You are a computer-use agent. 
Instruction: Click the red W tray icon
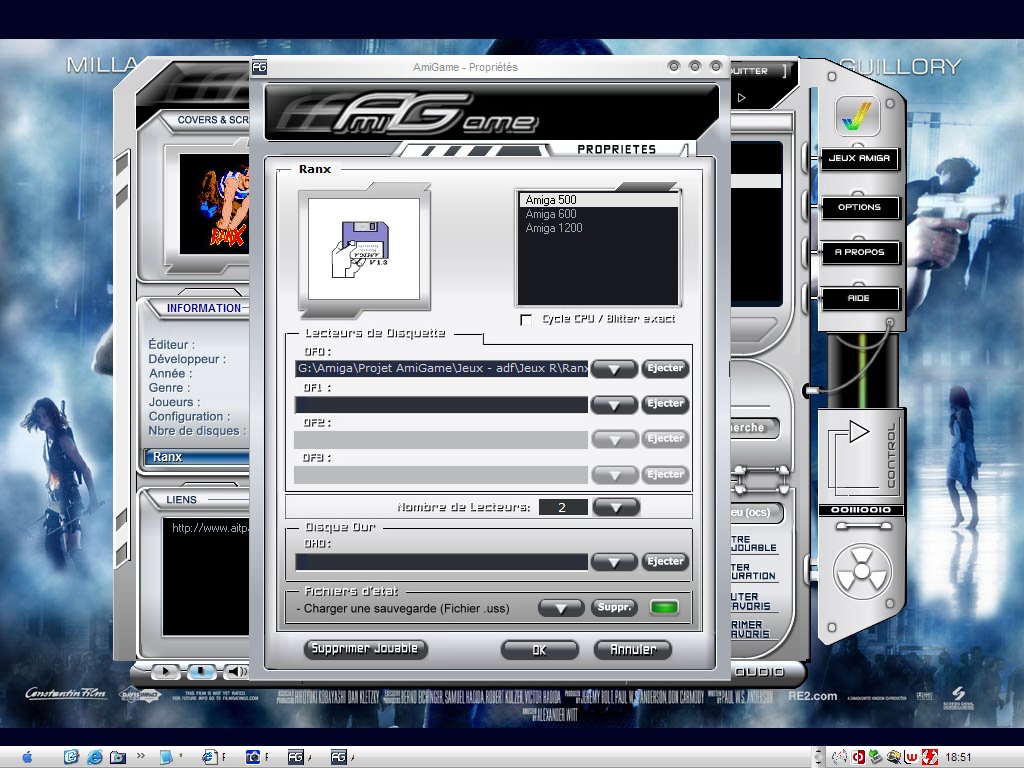coord(912,757)
